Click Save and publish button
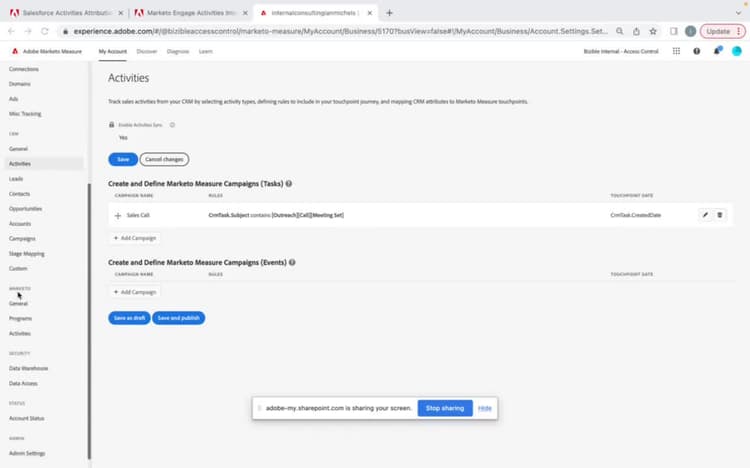Screen dimensions: 750x468 pos(178,318)
